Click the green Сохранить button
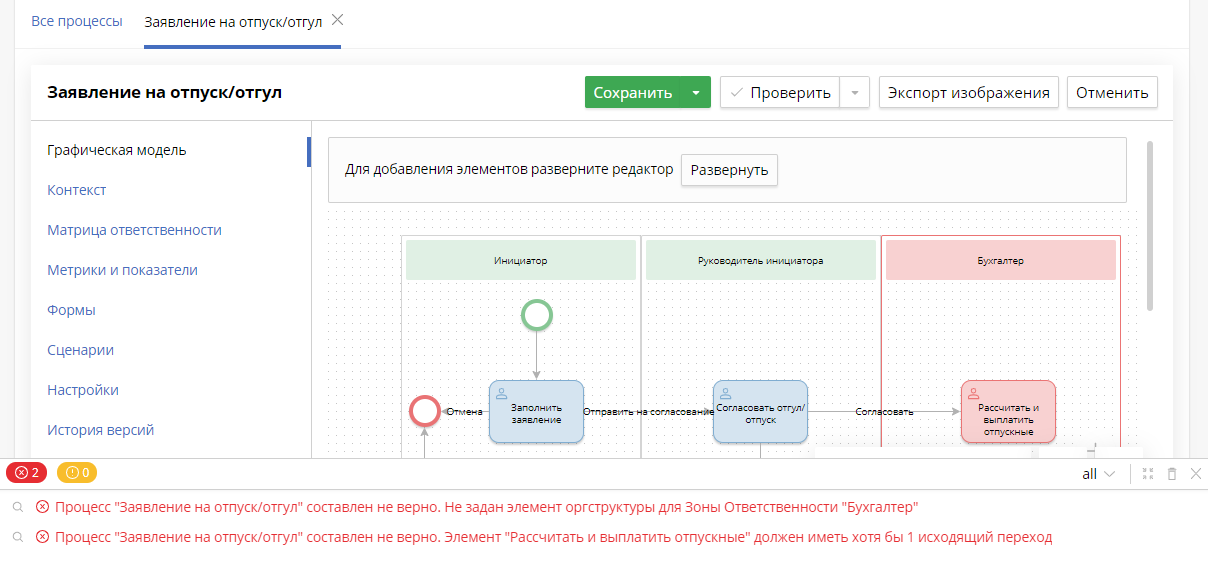 633,93
